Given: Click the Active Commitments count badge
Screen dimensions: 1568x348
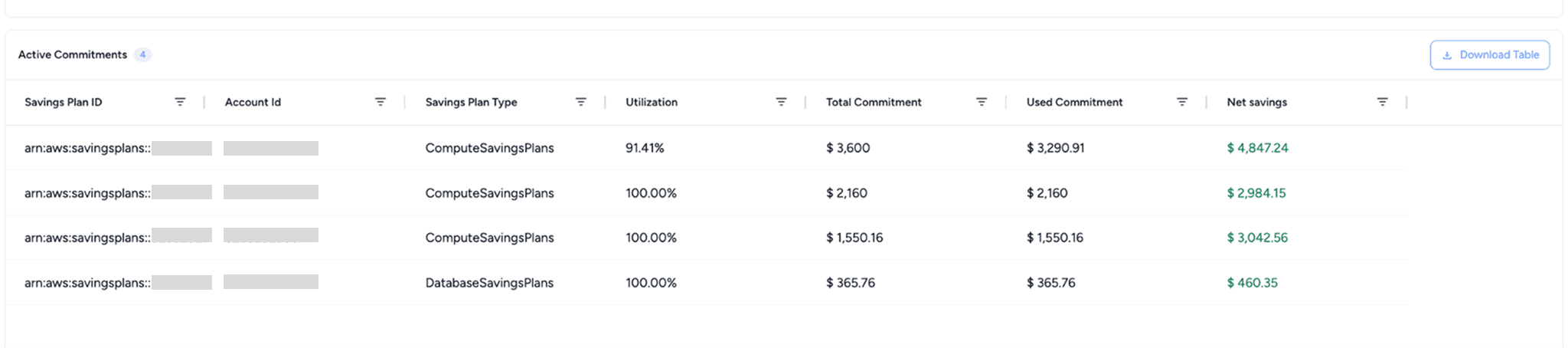Looking at the screenshot, I should (x=142, y=54).
